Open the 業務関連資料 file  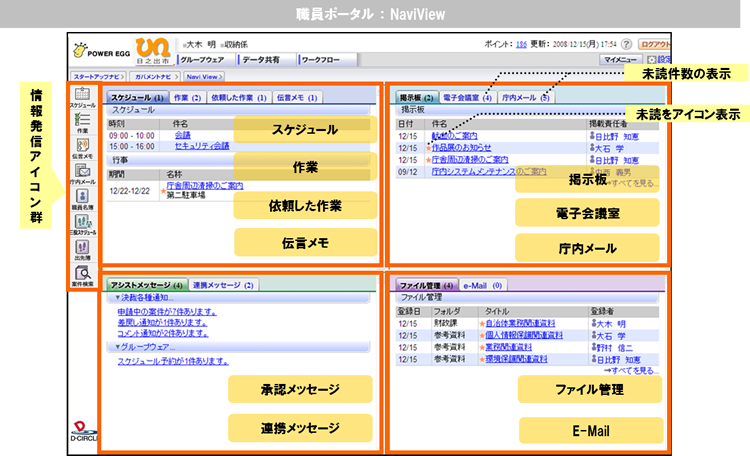coord(508,347)
